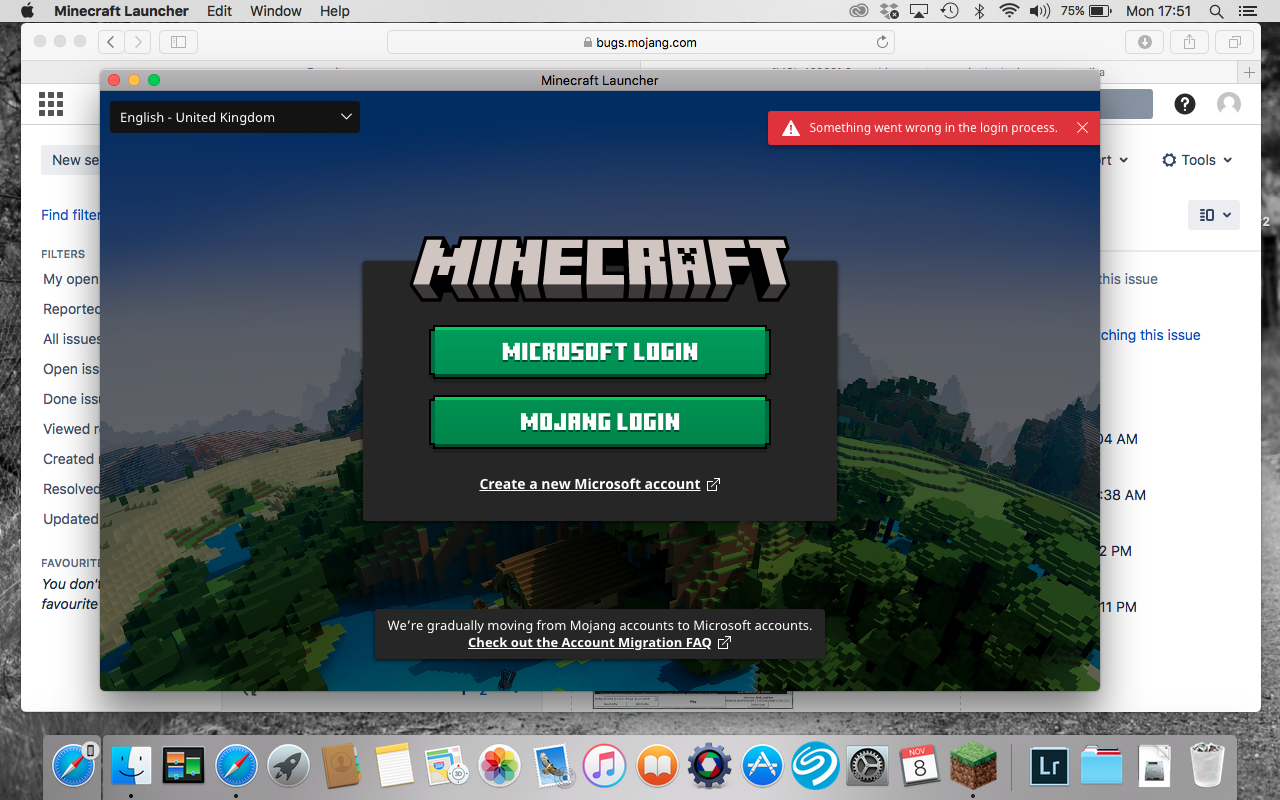Open Mission Control from the Dock

coord(184,767)
